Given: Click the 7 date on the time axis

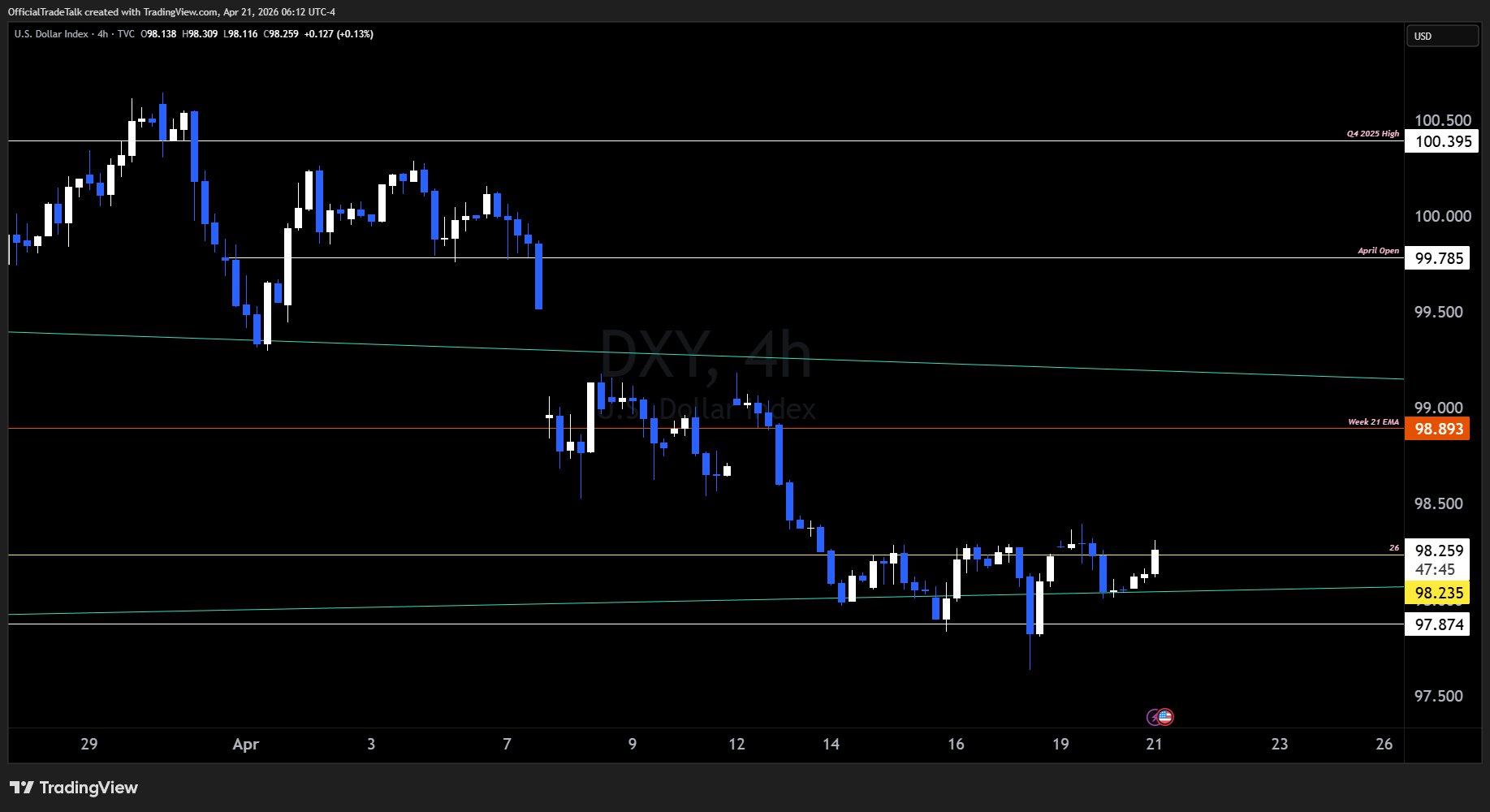Looking at the screenshot, I should pyautogui.click(x=507, y=744).
